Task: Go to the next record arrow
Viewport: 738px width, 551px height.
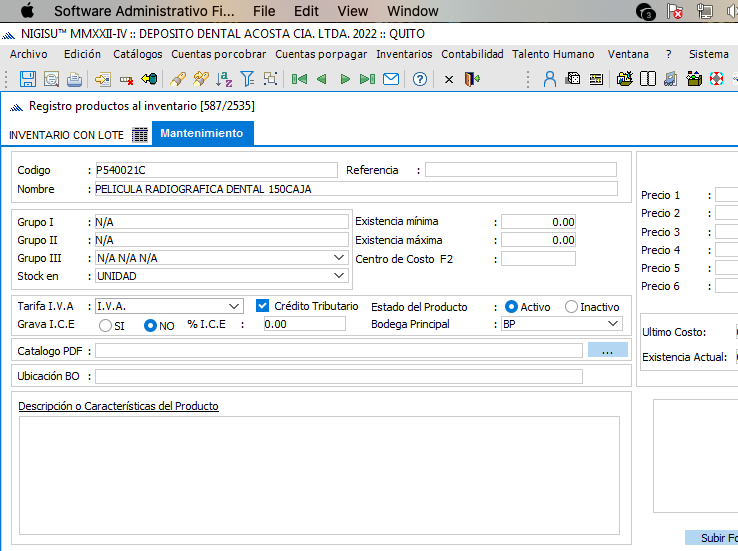Action: click(x=345, y=79)
